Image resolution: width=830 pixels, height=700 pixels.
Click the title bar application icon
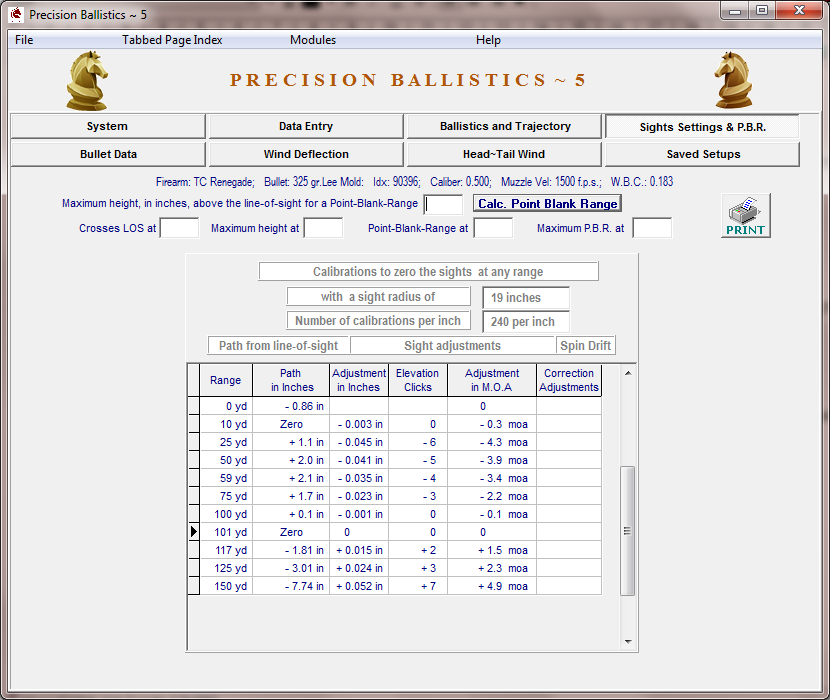16,14
